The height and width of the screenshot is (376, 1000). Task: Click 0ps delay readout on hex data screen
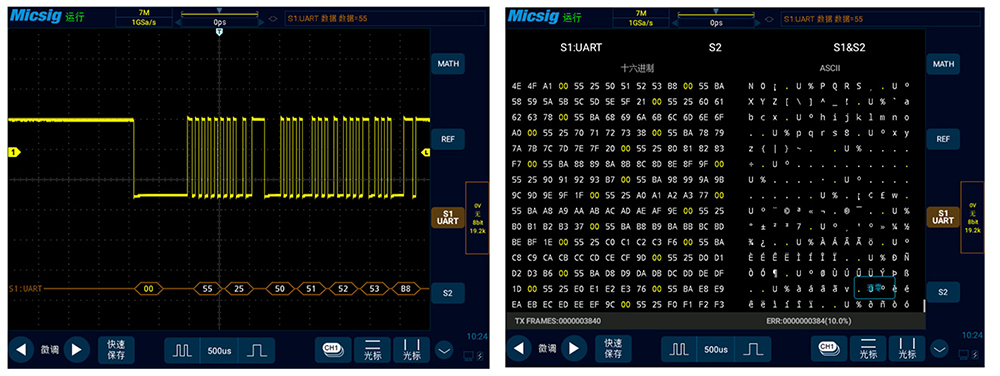[716, 22]
